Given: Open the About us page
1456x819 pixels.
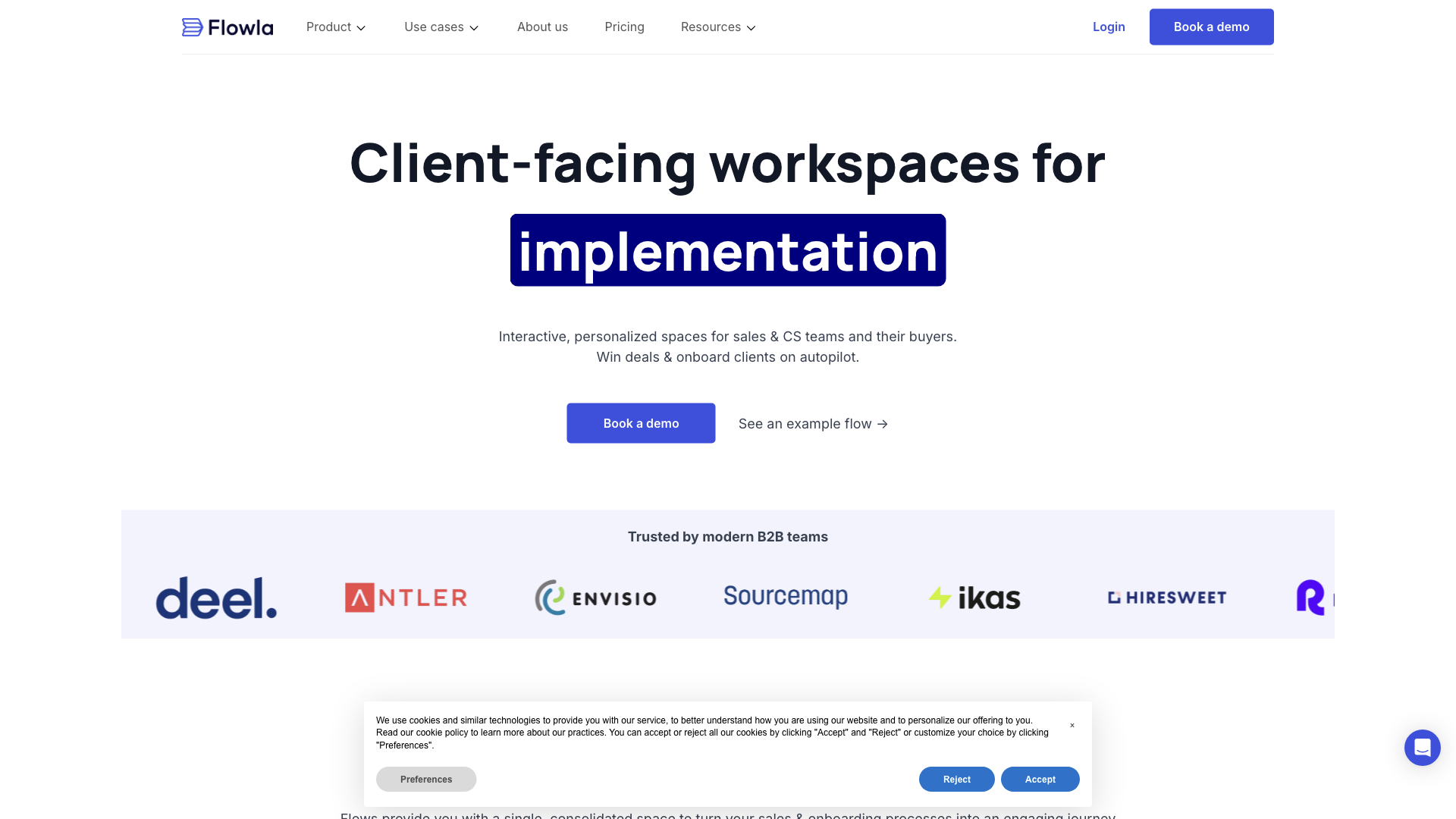Looking at the screenshot, I should point(542,27).
